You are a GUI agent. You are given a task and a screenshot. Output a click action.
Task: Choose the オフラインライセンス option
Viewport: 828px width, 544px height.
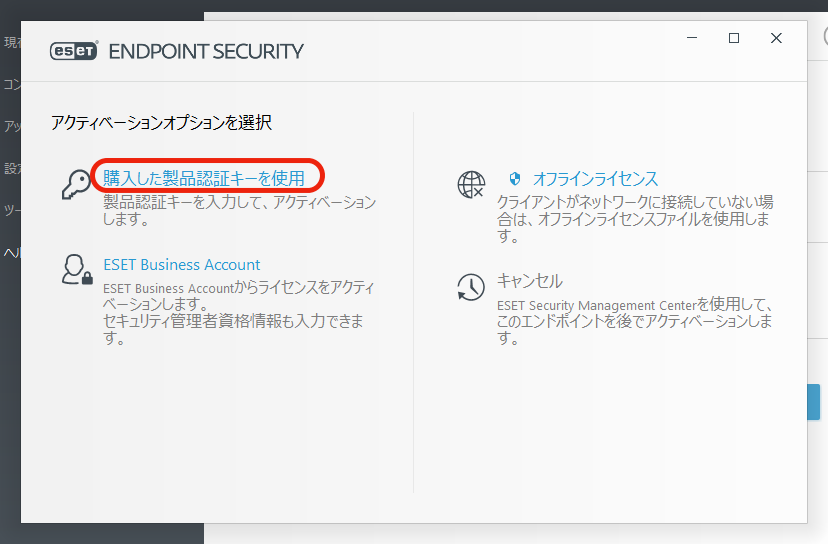pyautogui.click(x=595, y=179)
